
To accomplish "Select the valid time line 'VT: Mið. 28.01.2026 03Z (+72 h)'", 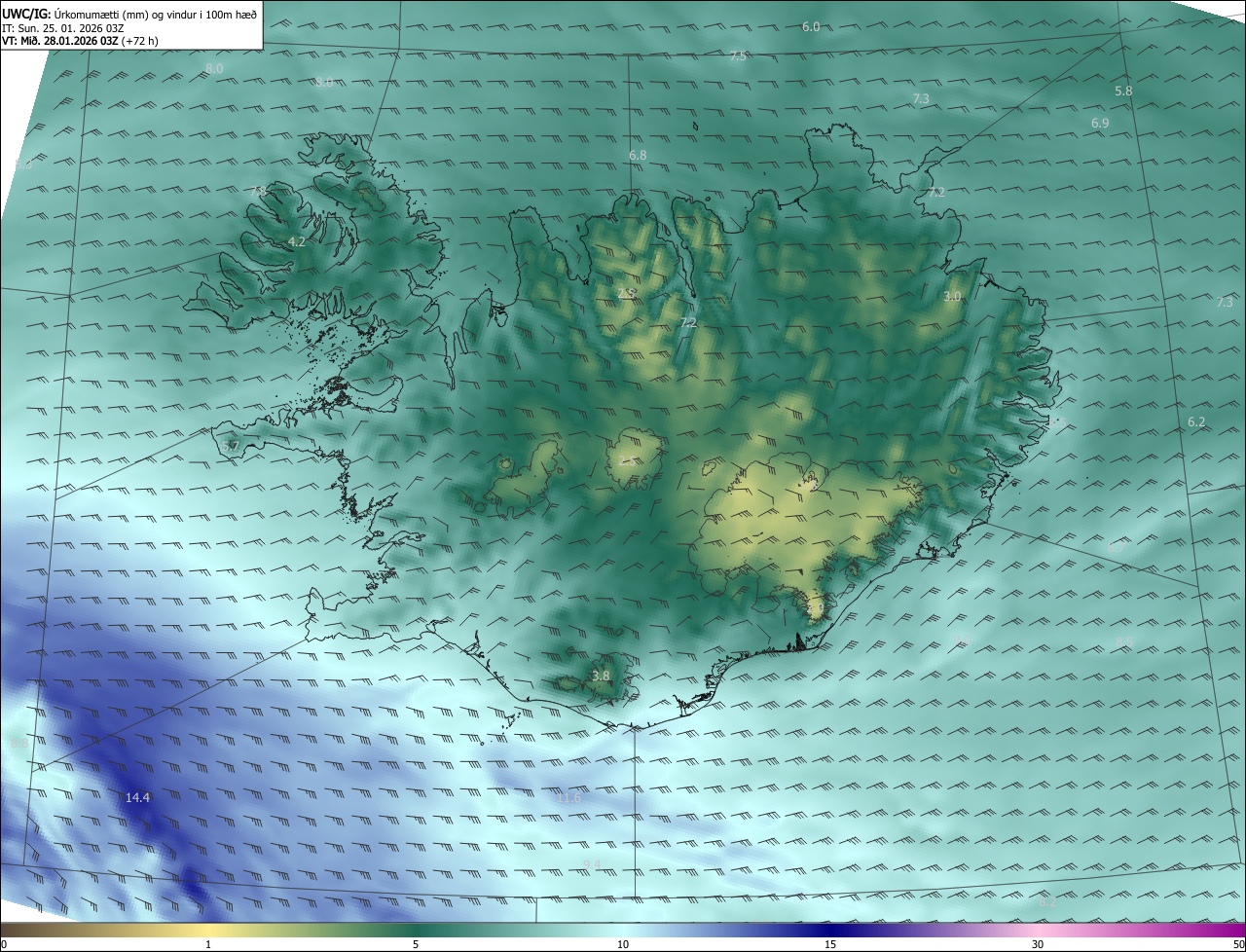I will pyautogui.click(x=81, y=41).
